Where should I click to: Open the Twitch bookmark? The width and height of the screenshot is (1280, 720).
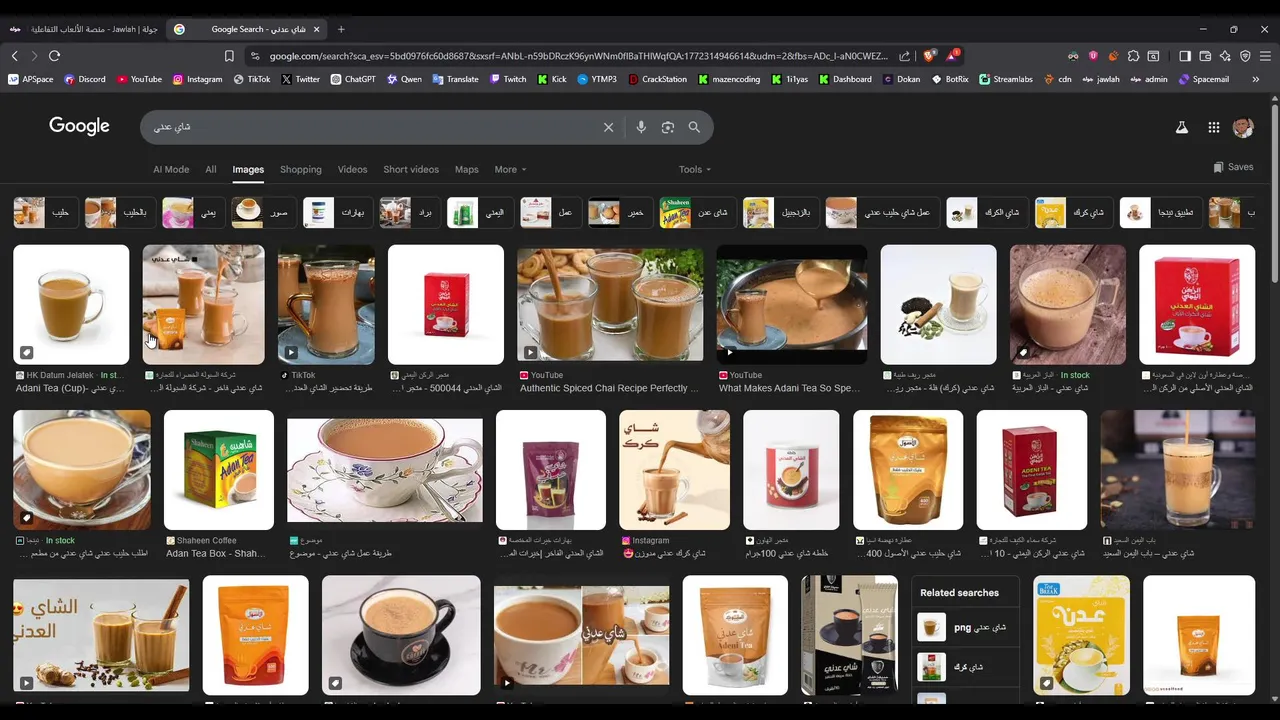(x=508, y=79)
